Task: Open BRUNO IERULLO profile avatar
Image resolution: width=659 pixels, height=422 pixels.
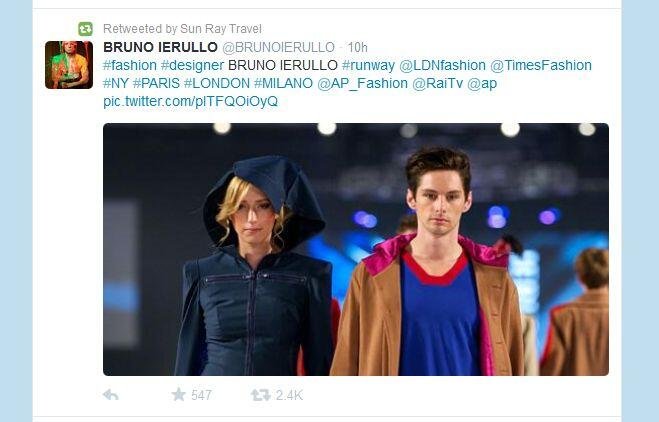Action: 69,65
